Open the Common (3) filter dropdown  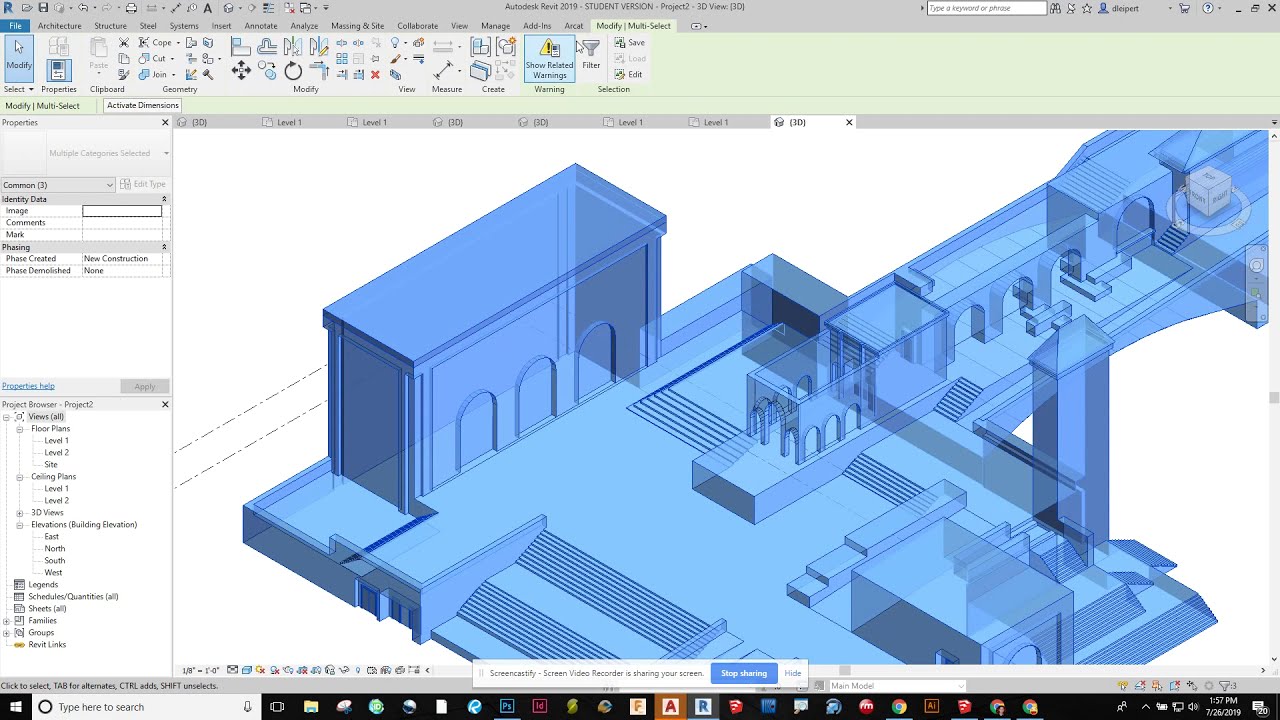pos(58,185)
